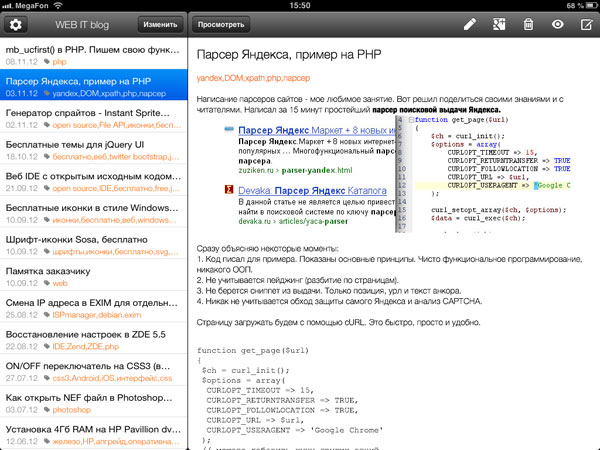Tap article tags yandex,DOM,xpath,php,парсер
This screenshot has width=600, height=450.
253,78
